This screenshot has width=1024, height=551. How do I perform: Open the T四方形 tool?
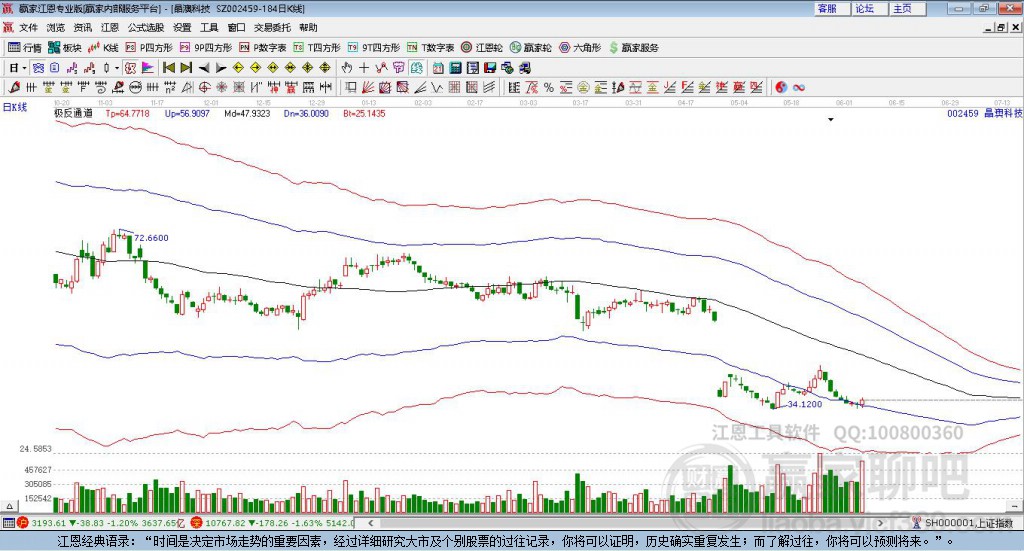click(x=317, y=48)
